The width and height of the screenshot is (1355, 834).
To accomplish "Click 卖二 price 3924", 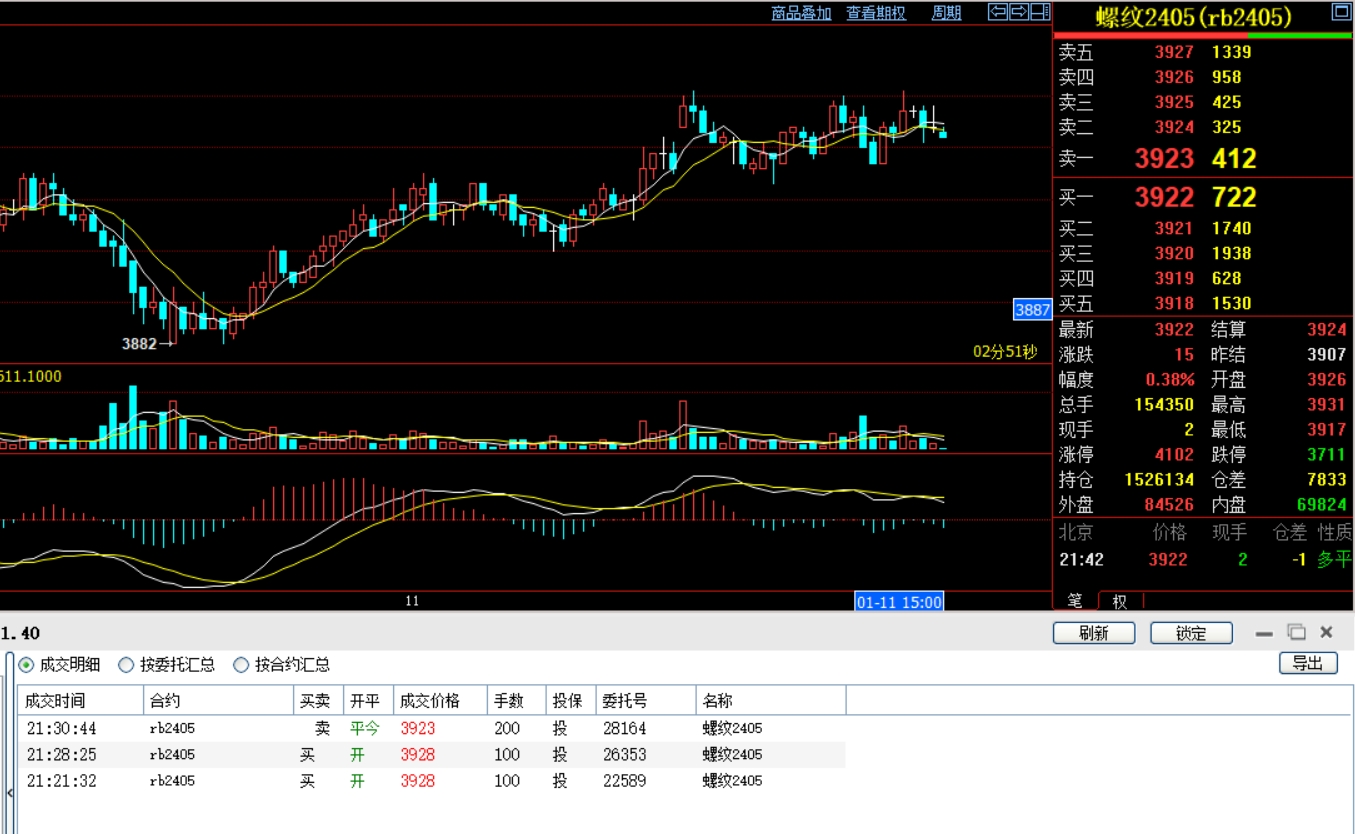I will point(1174,127).
